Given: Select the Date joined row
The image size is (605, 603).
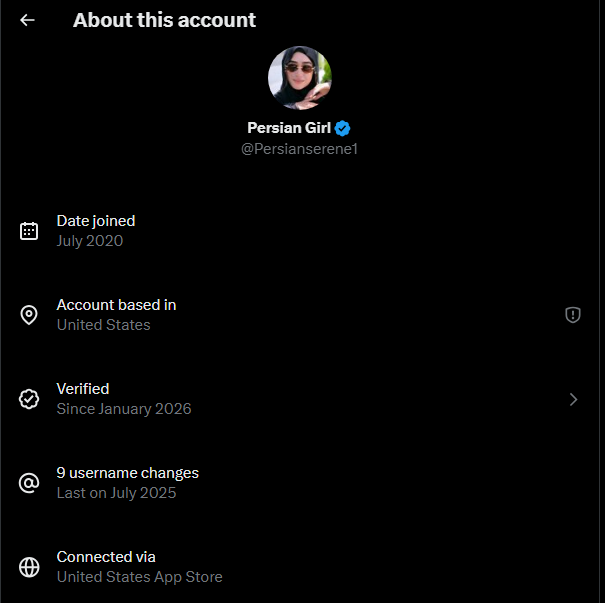Looking at the screenshot, I should click(x=300, y=231).
